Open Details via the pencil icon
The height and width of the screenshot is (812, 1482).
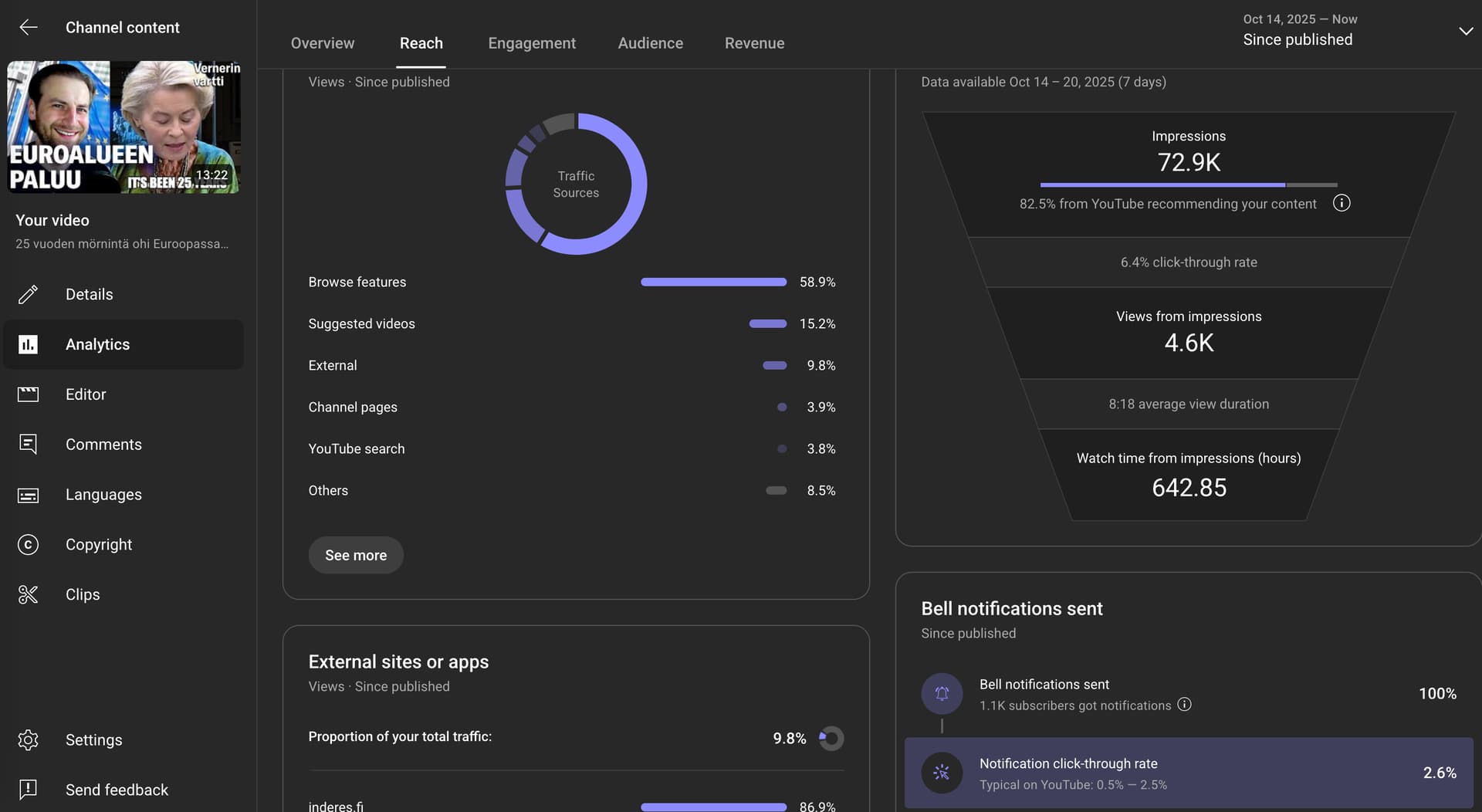pos(29,294)
